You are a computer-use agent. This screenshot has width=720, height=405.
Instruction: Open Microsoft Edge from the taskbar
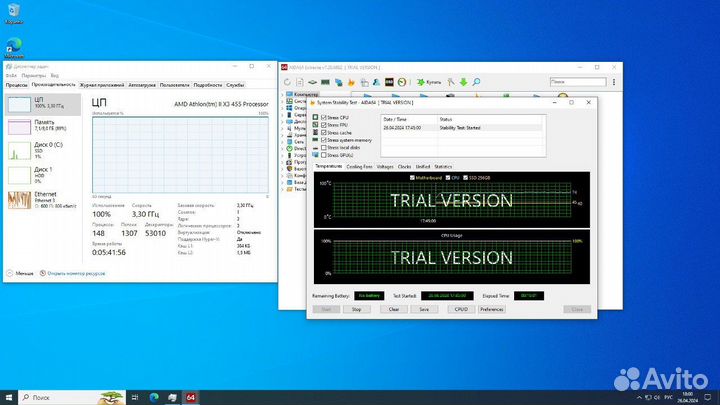155,396
